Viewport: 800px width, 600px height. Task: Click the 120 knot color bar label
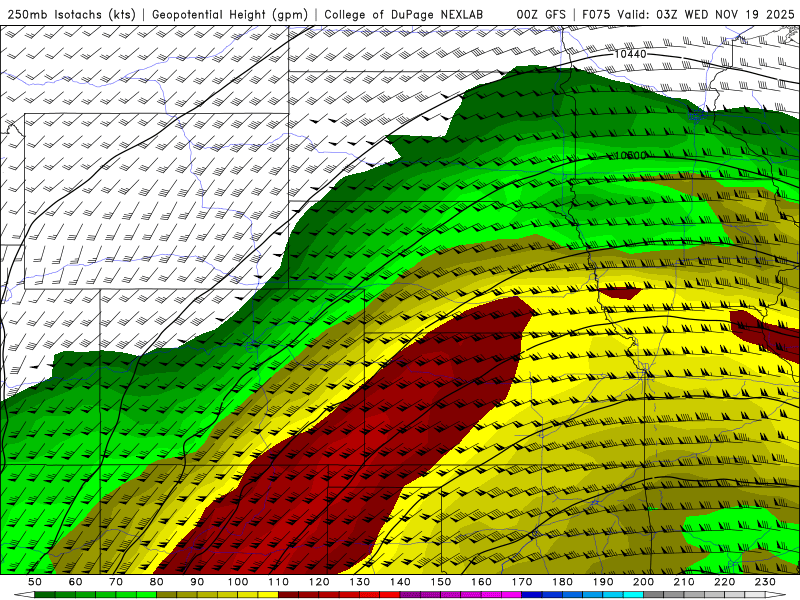319,582
